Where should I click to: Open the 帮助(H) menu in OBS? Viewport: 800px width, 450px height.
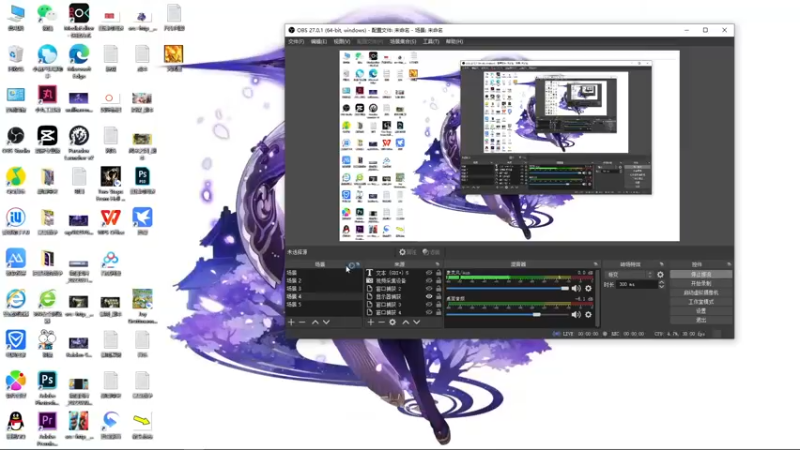click(454, 41)
